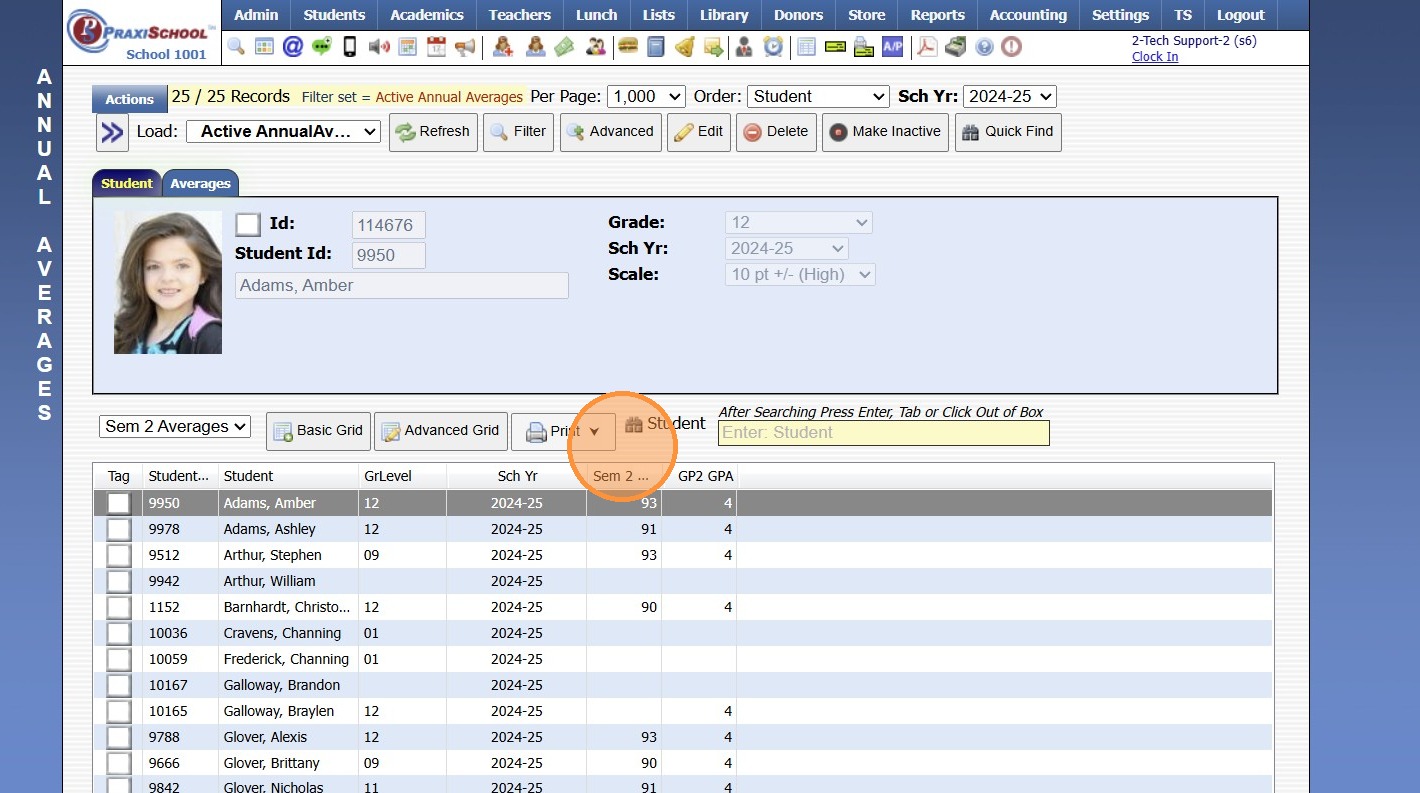Click the mobile phone icon
1420x793 pixels.
pyautogui.click(x=350, y=46)
